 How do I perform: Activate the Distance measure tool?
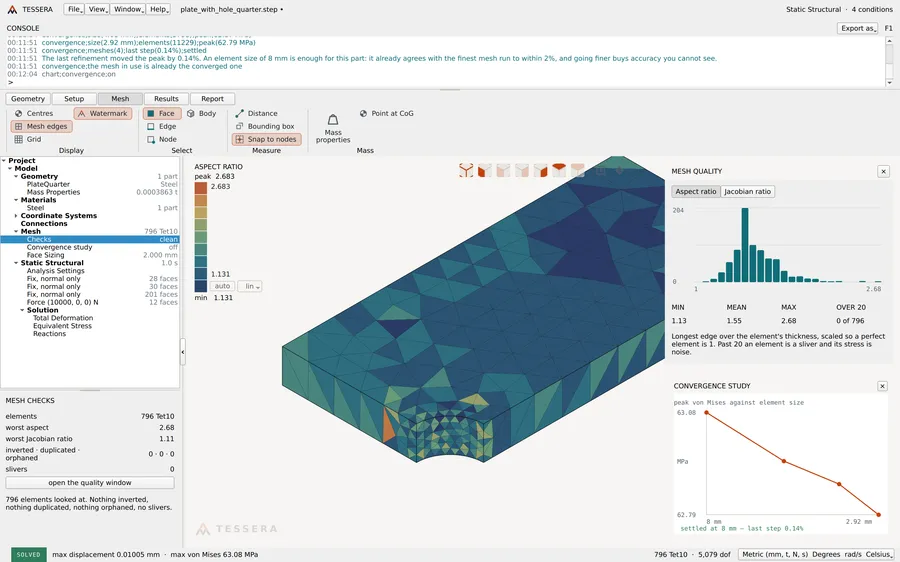256,114
